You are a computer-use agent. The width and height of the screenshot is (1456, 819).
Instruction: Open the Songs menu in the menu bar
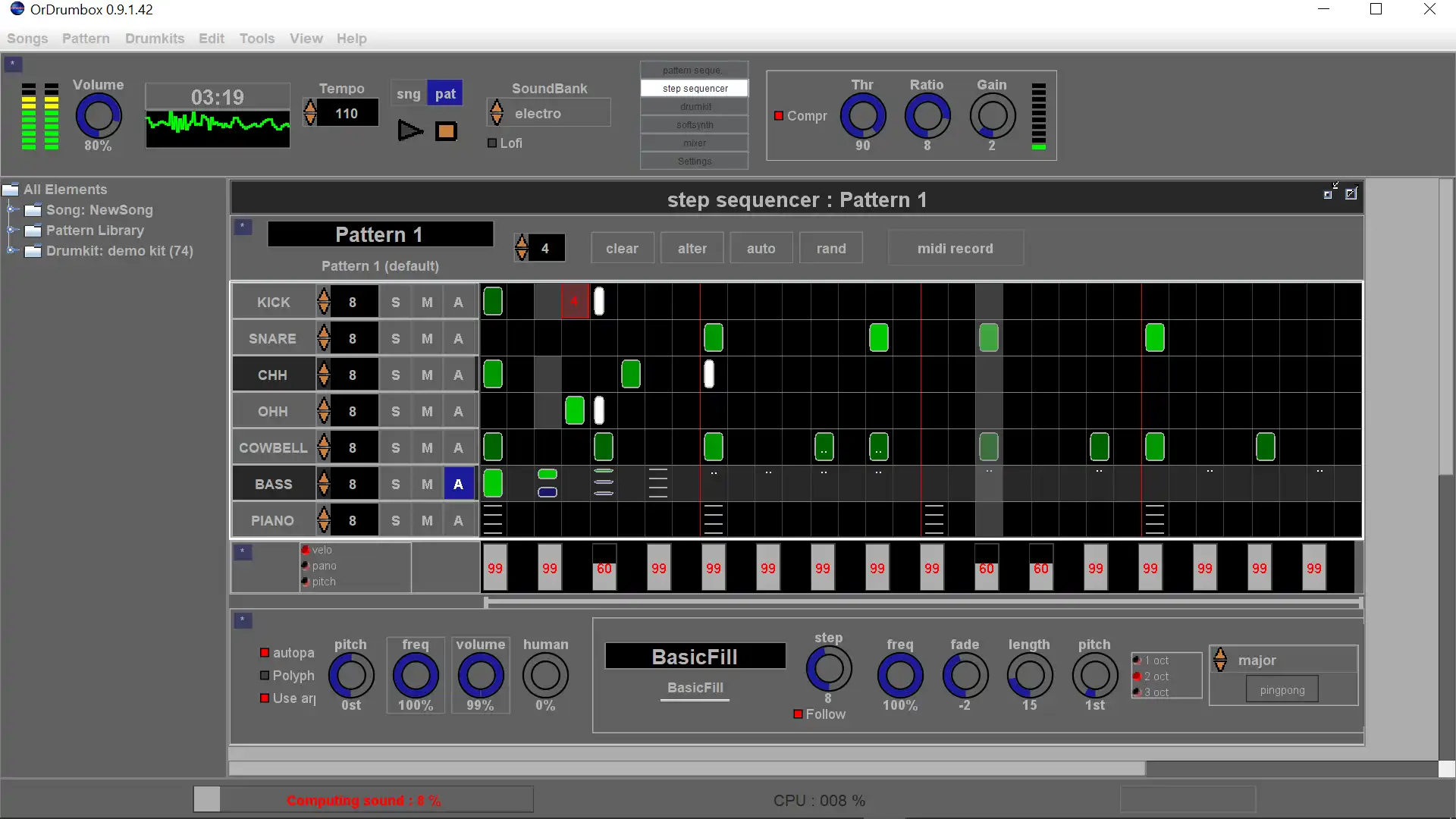[27, 38]
